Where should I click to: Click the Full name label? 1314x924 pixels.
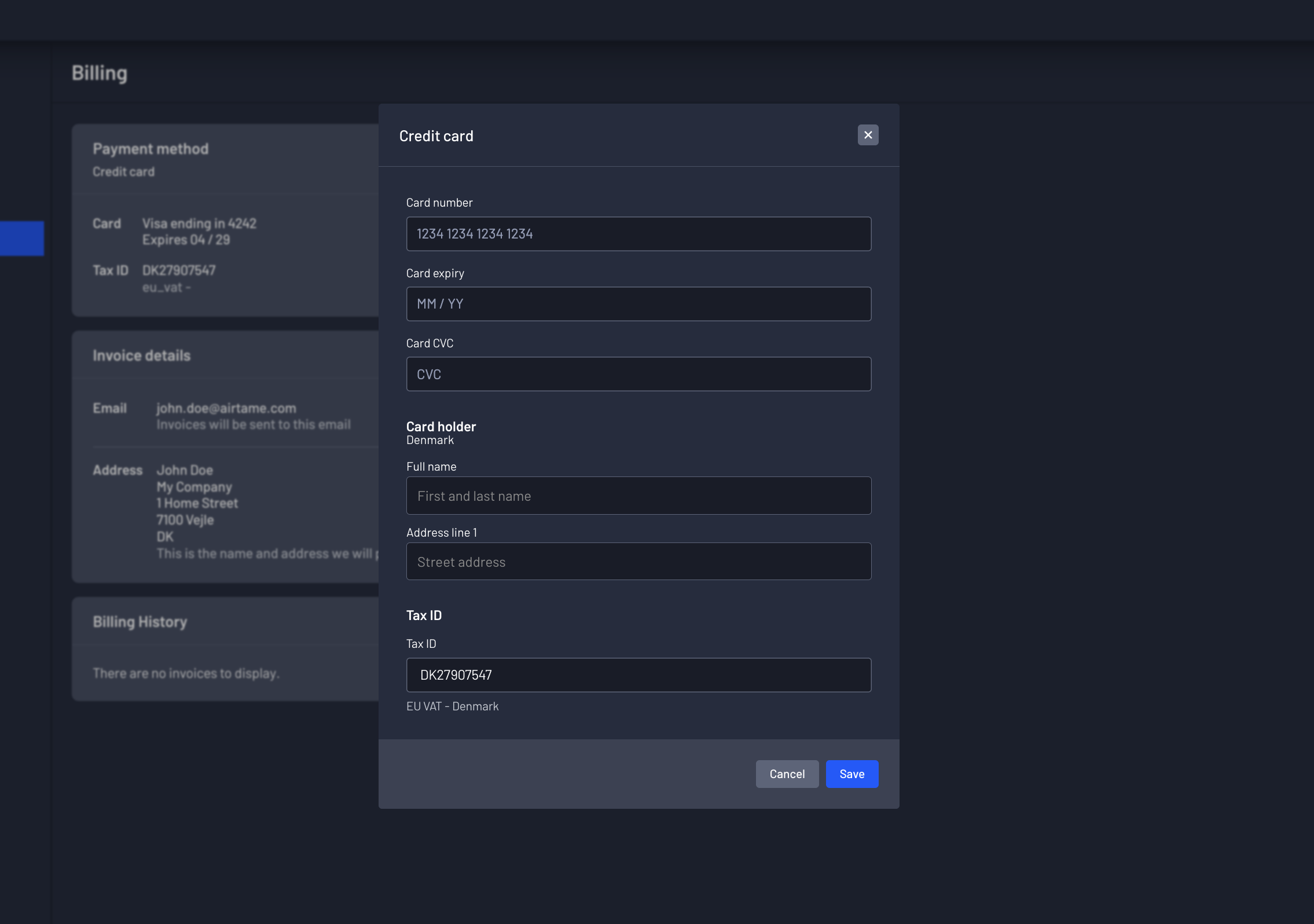431,467
